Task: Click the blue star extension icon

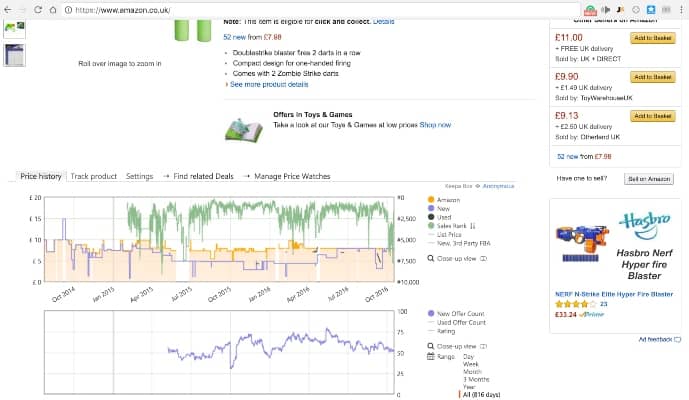Action: [x=651, y=10]
